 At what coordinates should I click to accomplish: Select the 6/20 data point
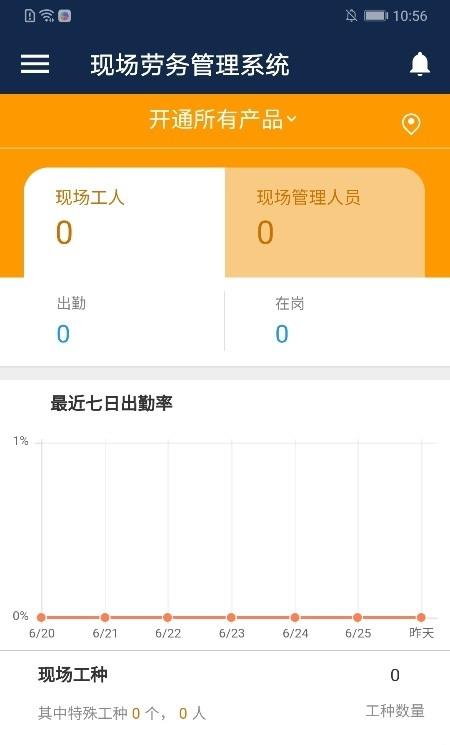[x=41, y=617]
